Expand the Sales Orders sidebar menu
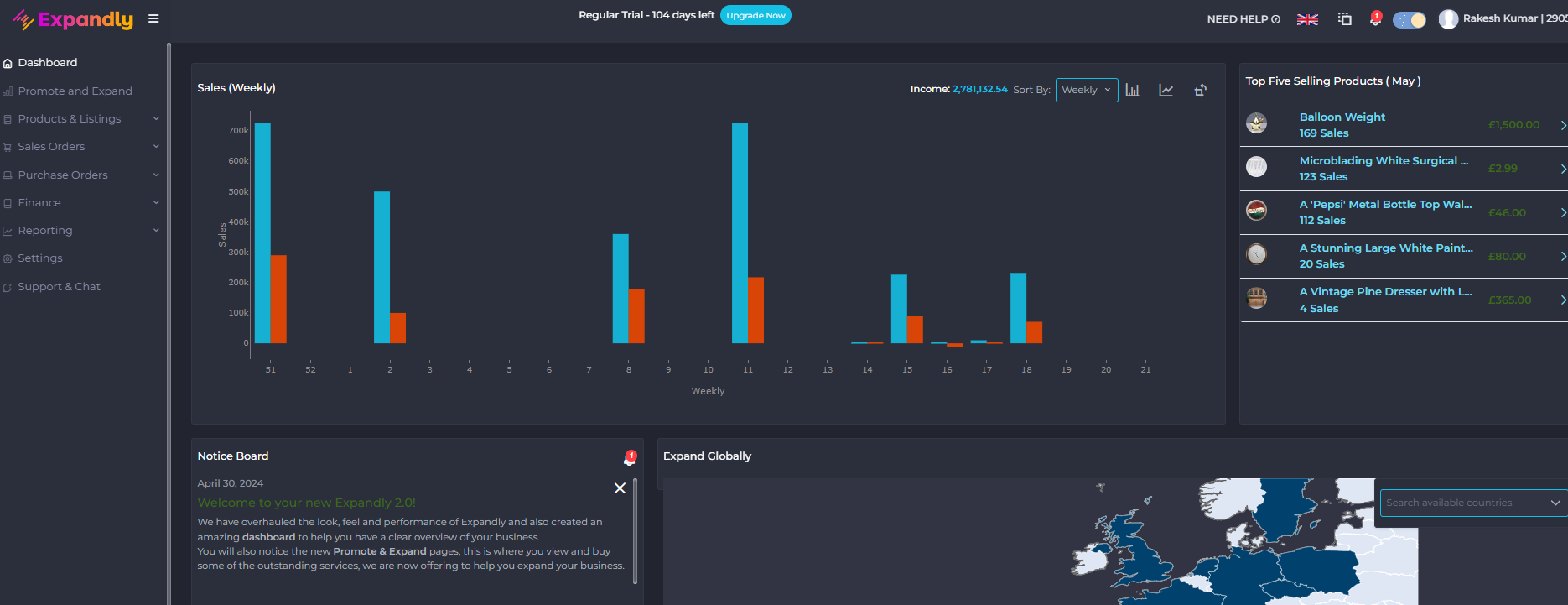The image size is (1568, 605). click(x=80, y=147)
